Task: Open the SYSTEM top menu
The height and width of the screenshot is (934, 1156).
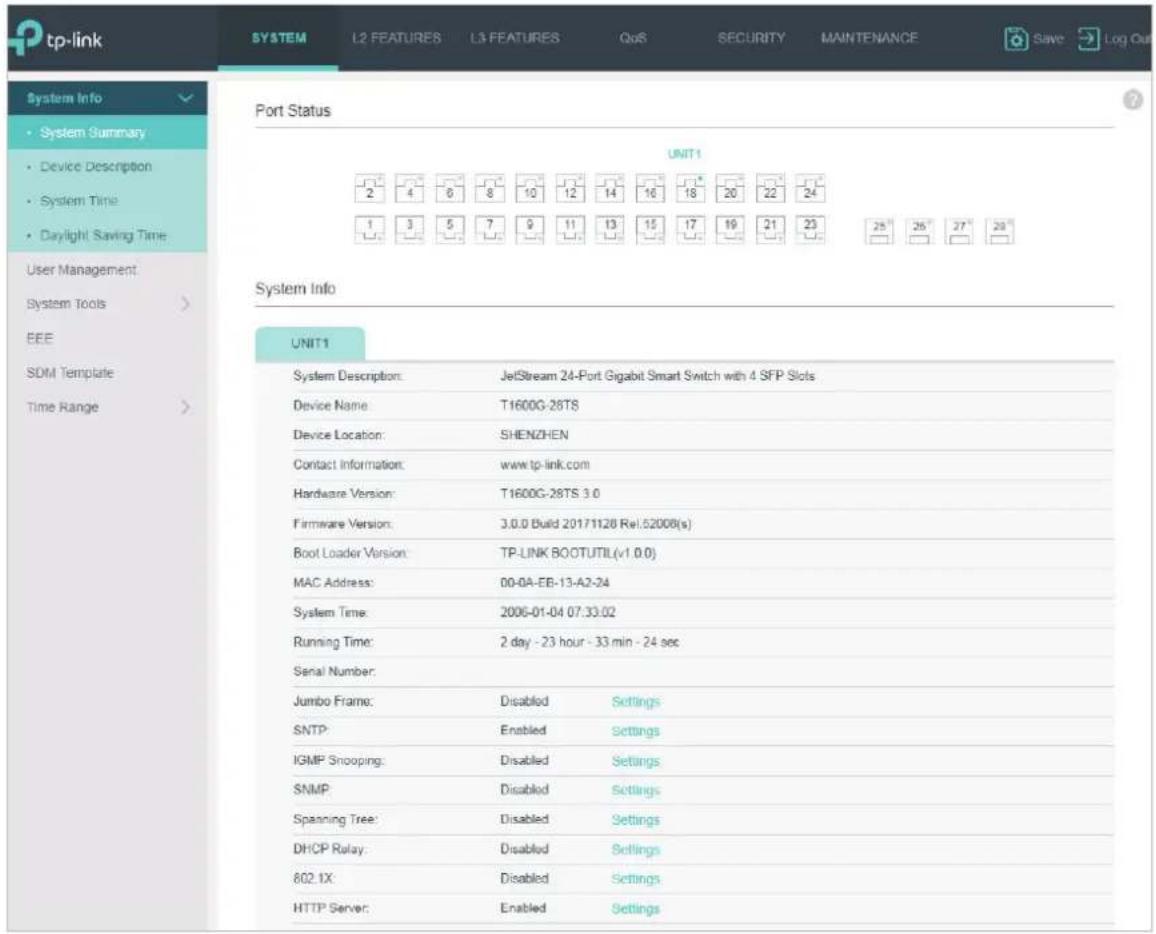Action: coord(279,38)
